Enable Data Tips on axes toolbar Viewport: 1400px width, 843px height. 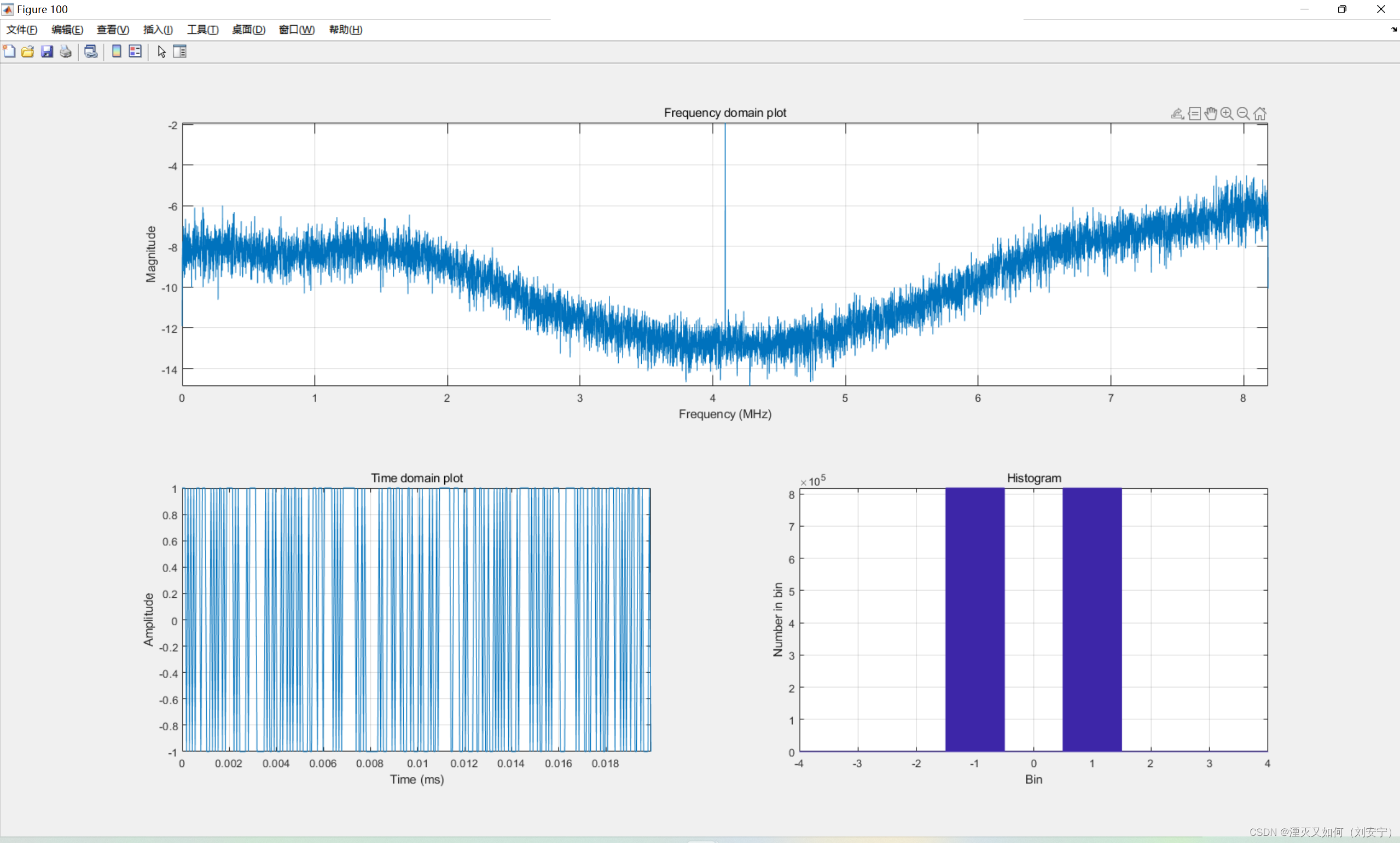click(1194, 114)
